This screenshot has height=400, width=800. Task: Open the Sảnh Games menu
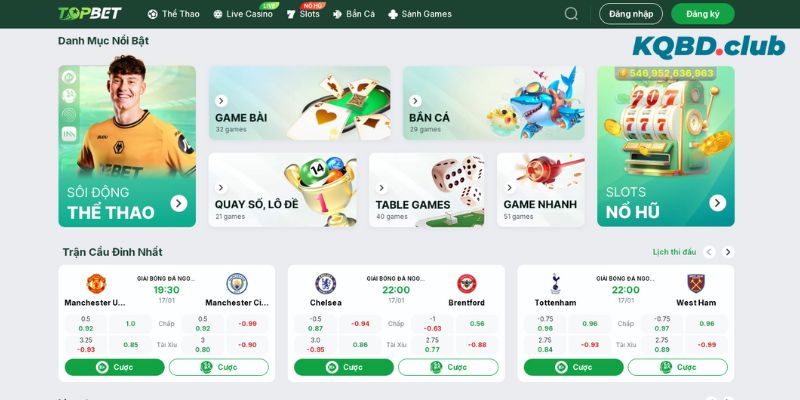tap(420, 14)
